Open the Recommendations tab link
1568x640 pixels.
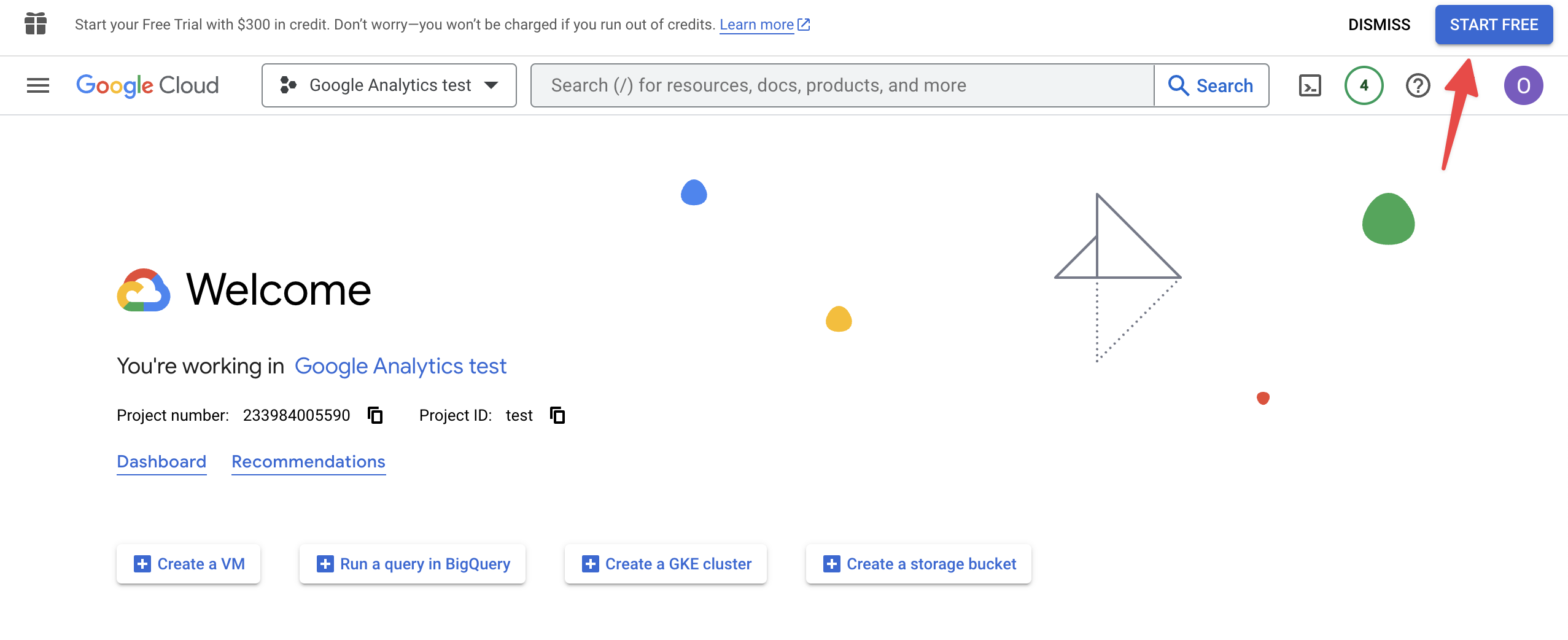[x=308, y=462]
